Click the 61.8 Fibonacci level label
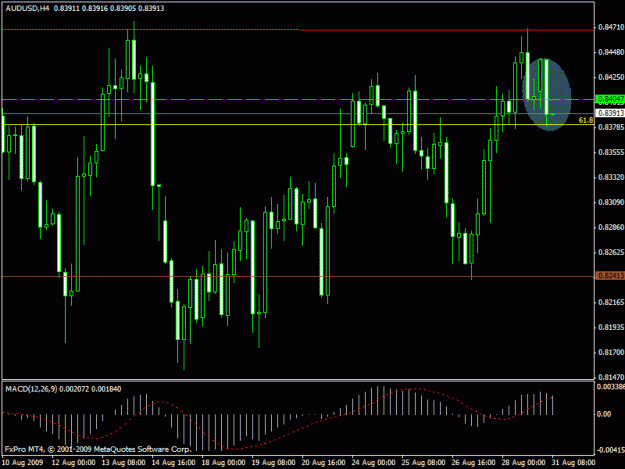The height and width of the screenshot is (469, 625). coord(585,120)
